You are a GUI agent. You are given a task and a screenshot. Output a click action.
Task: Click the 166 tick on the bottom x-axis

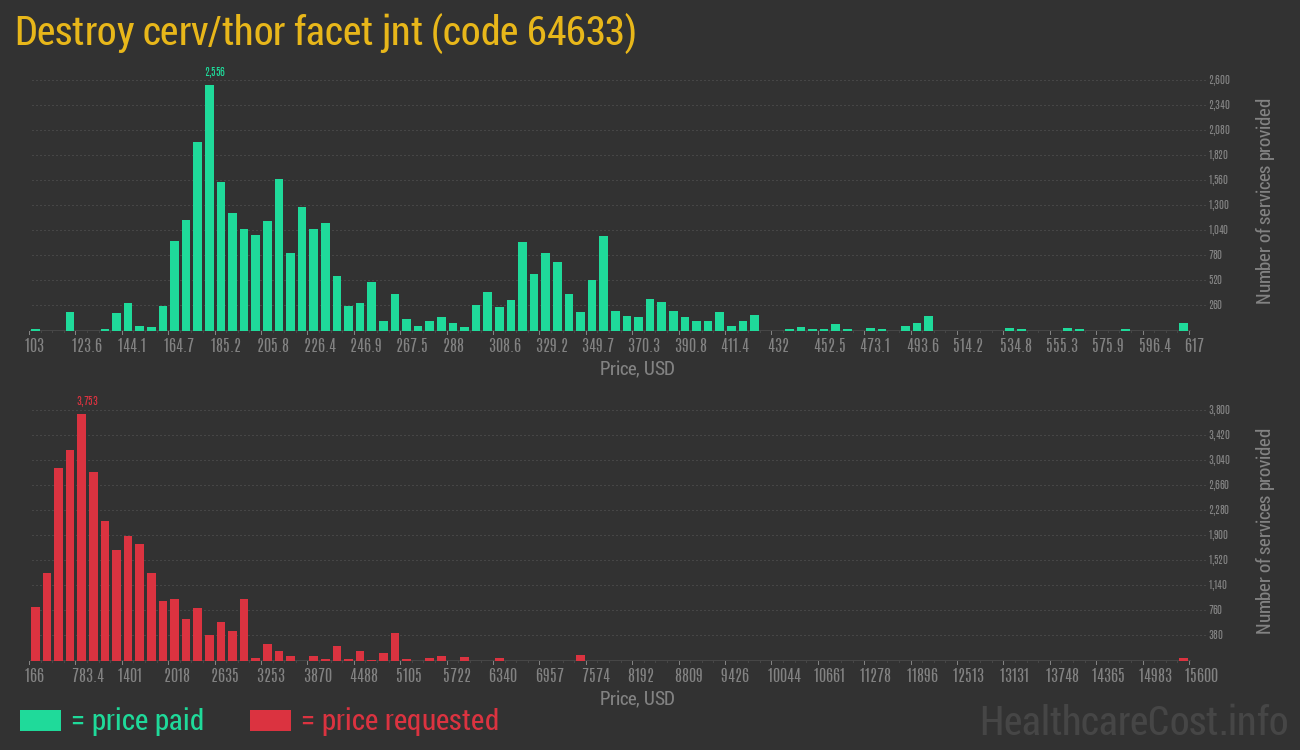coord(34,675)
